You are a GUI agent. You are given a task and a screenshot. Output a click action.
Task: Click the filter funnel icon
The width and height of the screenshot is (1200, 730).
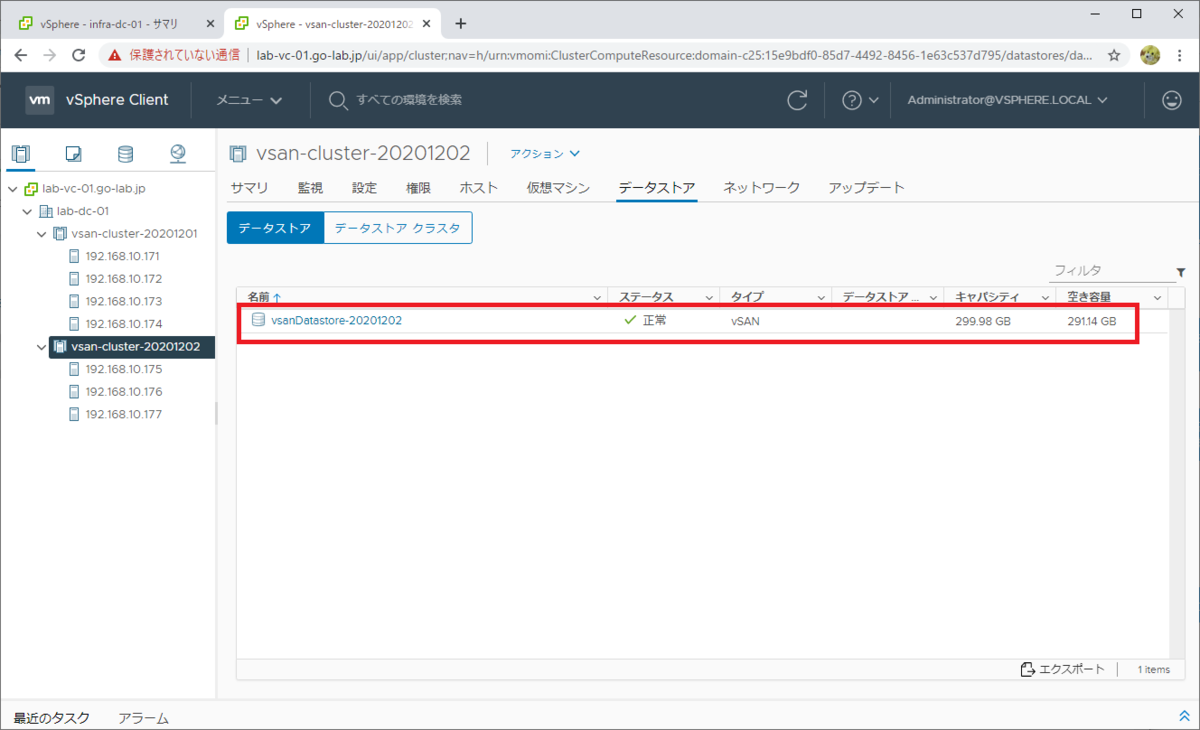click(x=1181, y=272)
